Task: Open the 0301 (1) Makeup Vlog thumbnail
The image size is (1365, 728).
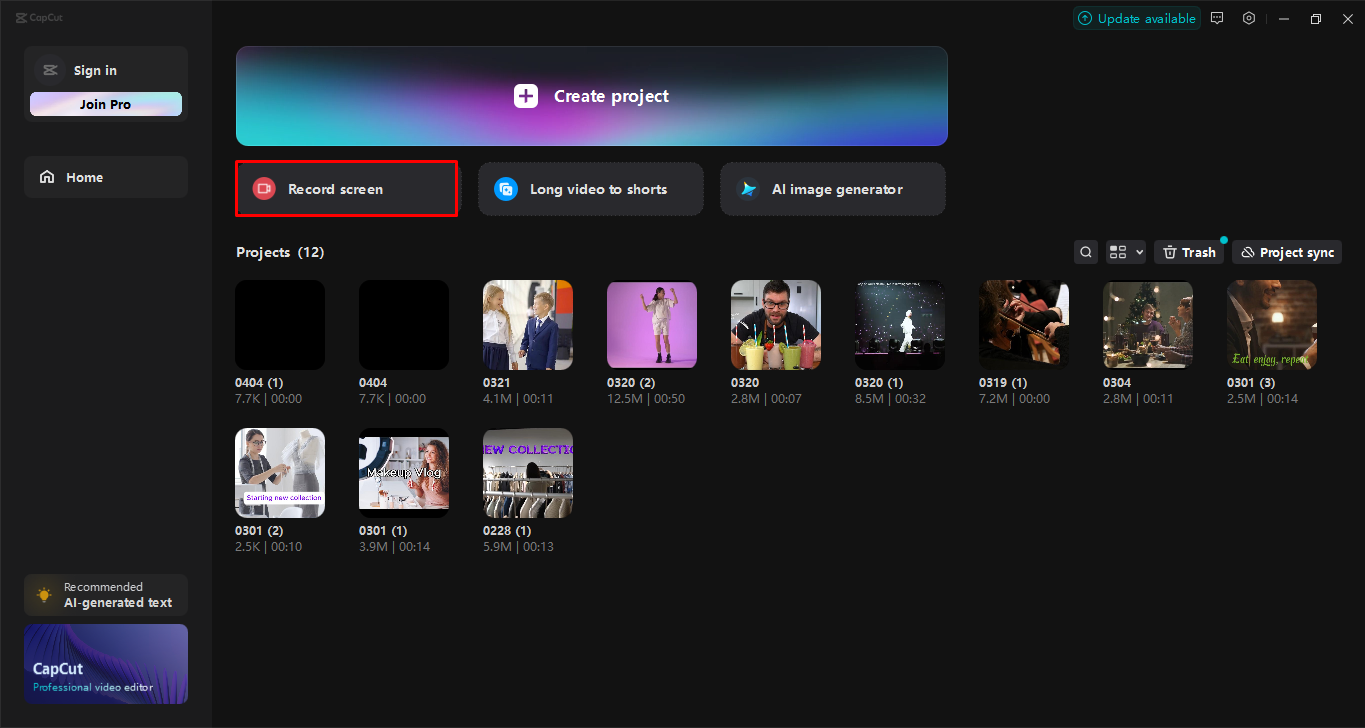Action: pyautogui.click(x=404, y=473)
